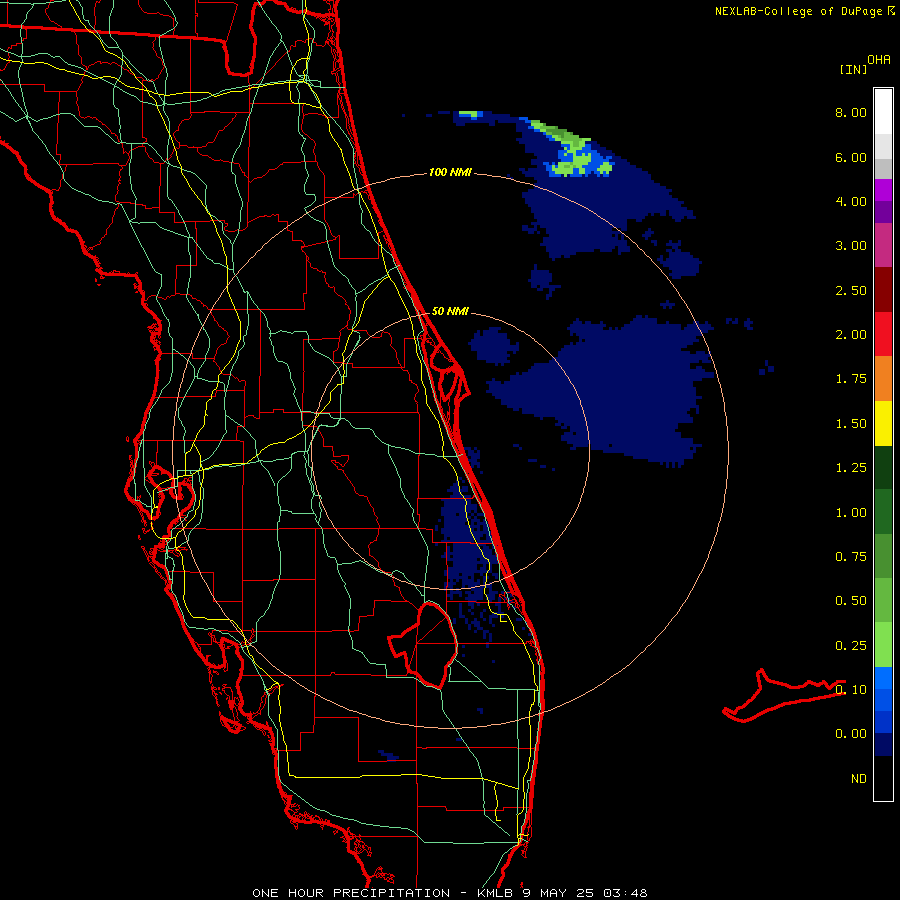
Task: Pick the darkest green swatch beside 1.25
Action: click(x=883, y=467)
